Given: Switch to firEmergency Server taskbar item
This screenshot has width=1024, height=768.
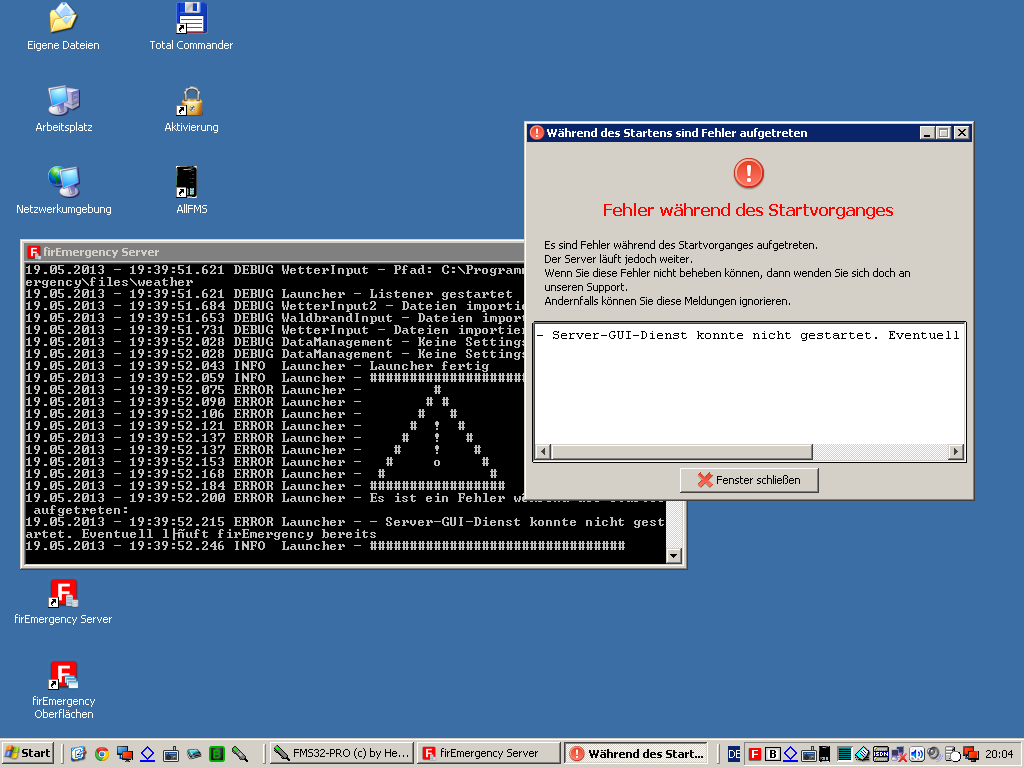Looking at the screenshot, I should pos(488,754).
